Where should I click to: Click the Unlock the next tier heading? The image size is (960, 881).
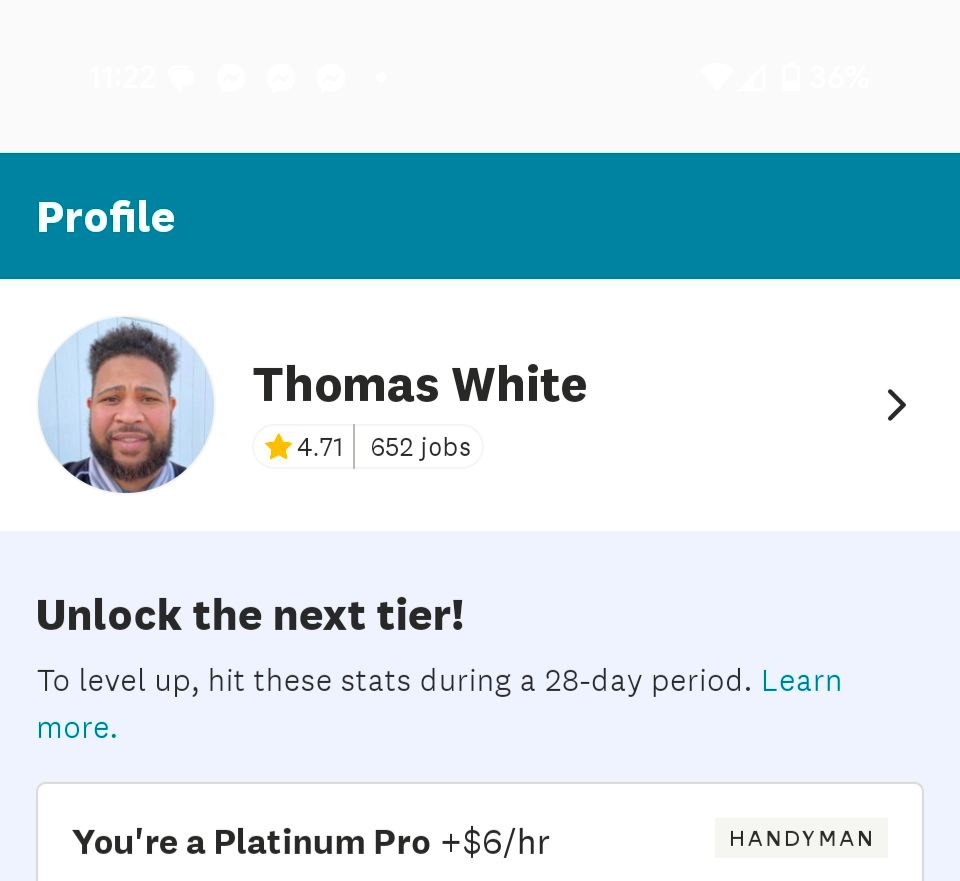pos(250,615)
